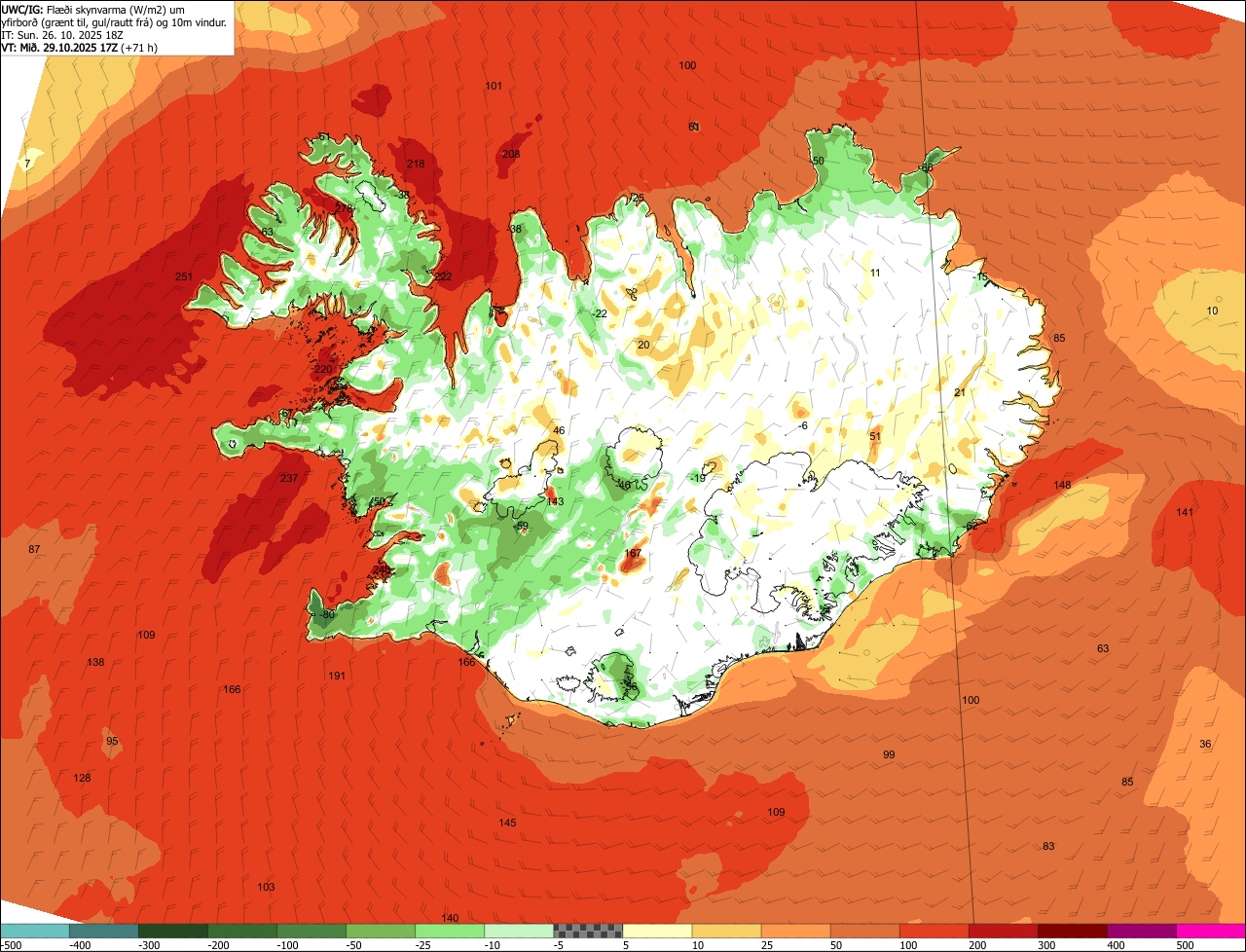1246x952 pixels.
Task: Click the map value 7 in the northwest corner
Action: pyautogui.click(x=27, y=163)
